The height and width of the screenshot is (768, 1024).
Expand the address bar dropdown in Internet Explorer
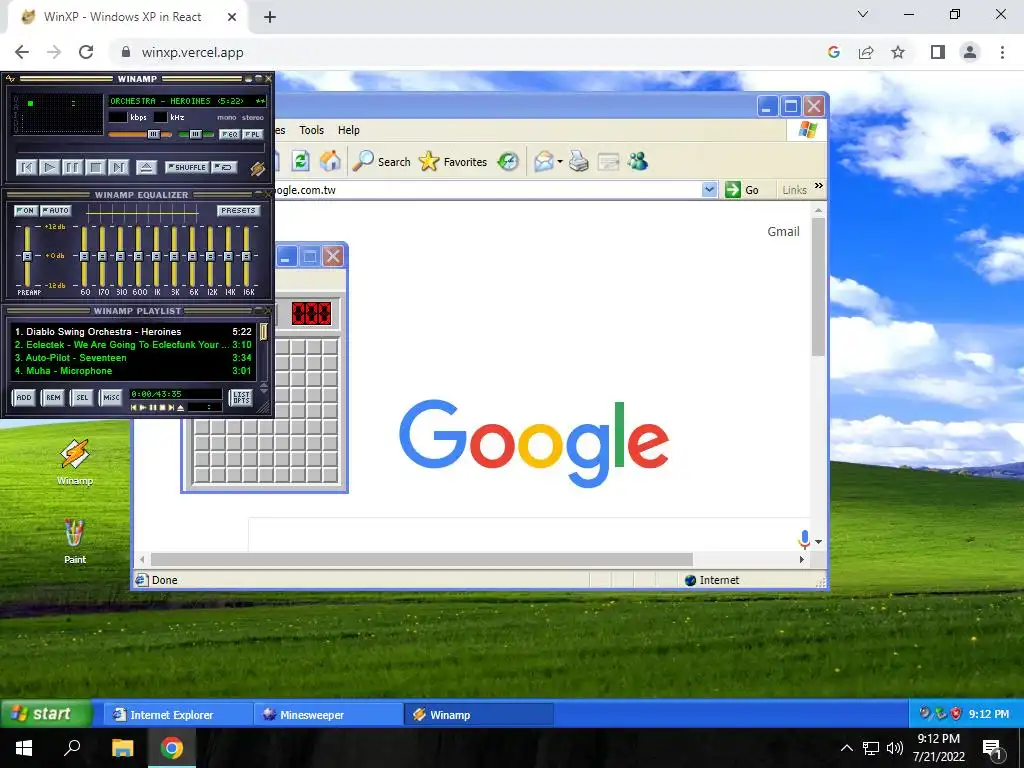pos(709,190)
